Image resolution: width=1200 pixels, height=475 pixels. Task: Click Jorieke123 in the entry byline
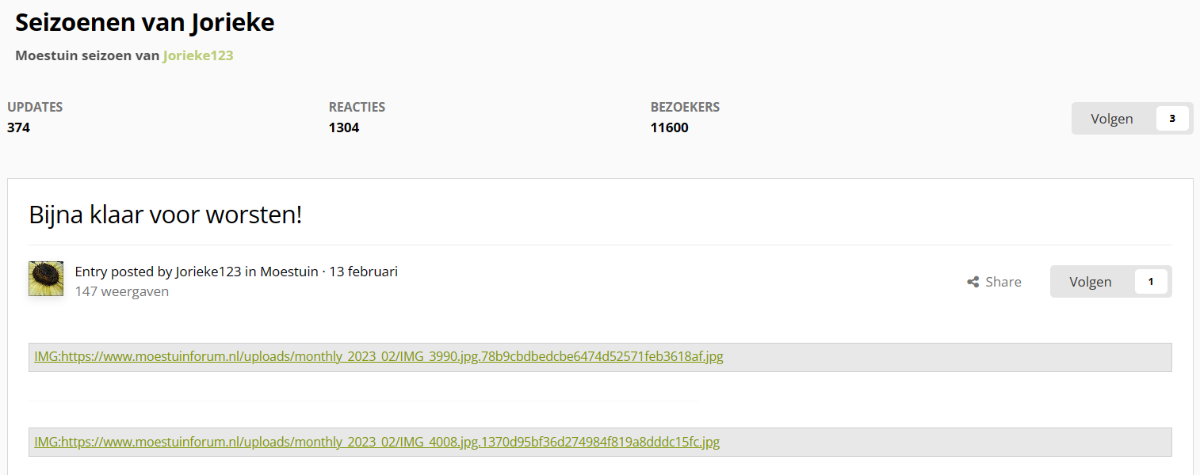pyautogui.click(x=207, y=271)
